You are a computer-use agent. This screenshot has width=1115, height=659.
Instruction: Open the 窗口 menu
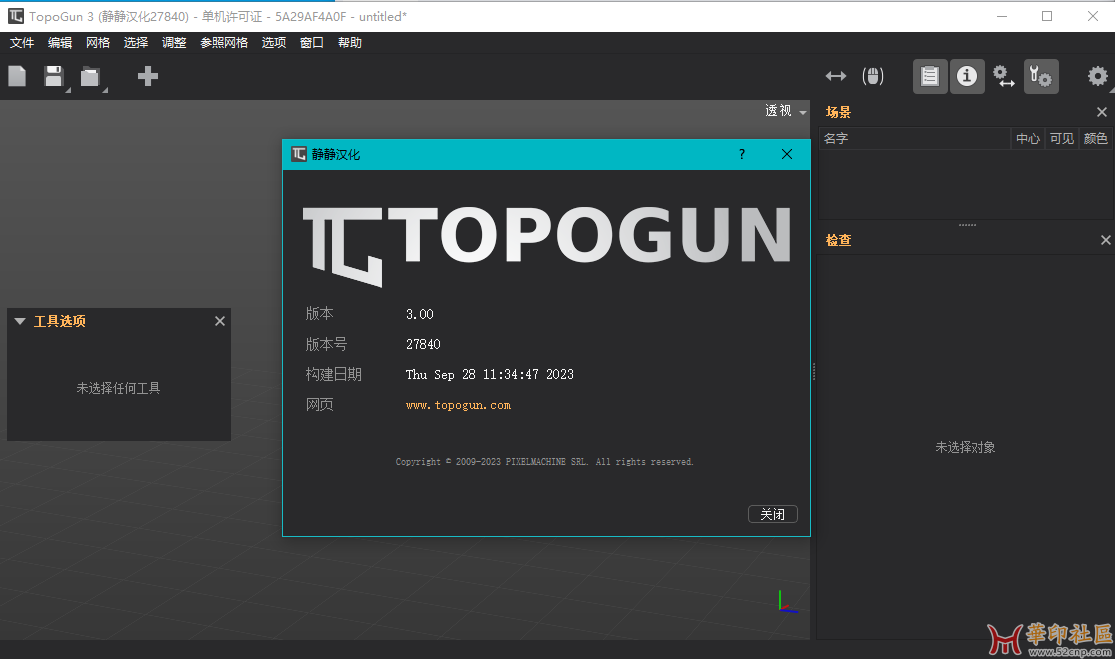(311, 43)
